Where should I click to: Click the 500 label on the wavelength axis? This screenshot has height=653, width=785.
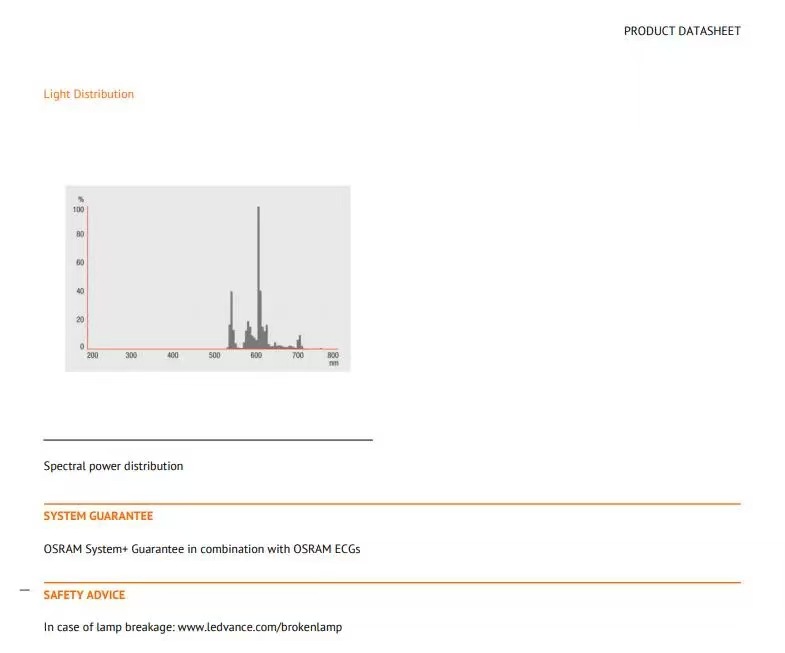[214, 355]
